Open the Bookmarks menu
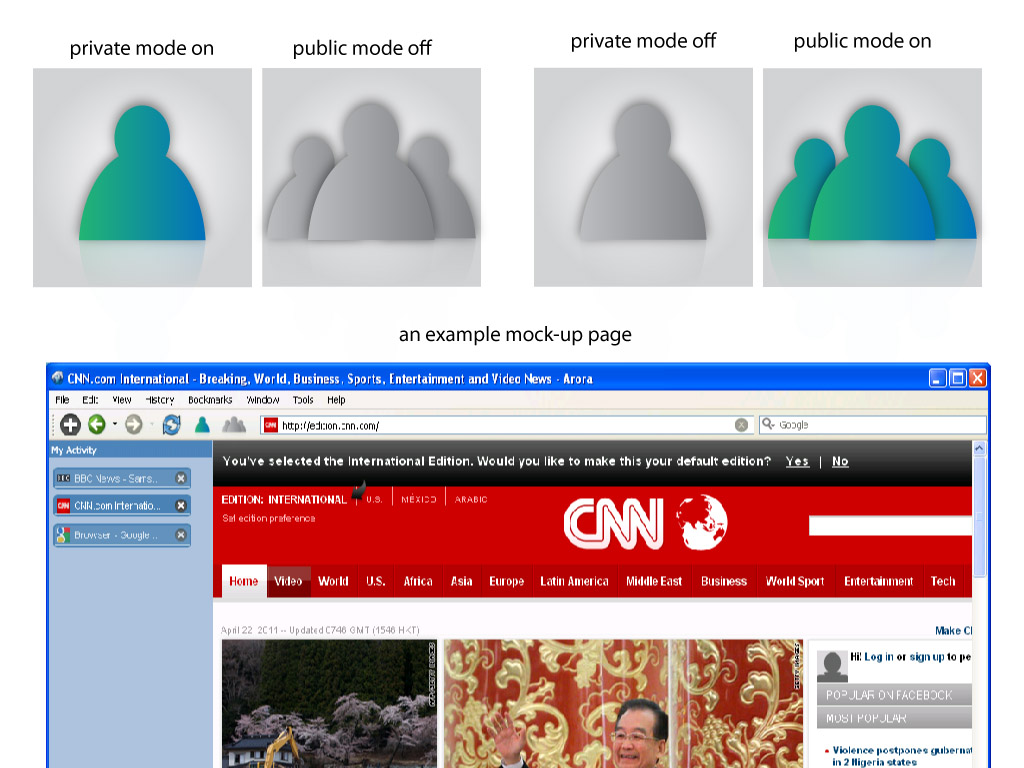The image size is (1024, 768). pyautogui.click(x=210, y=400)
